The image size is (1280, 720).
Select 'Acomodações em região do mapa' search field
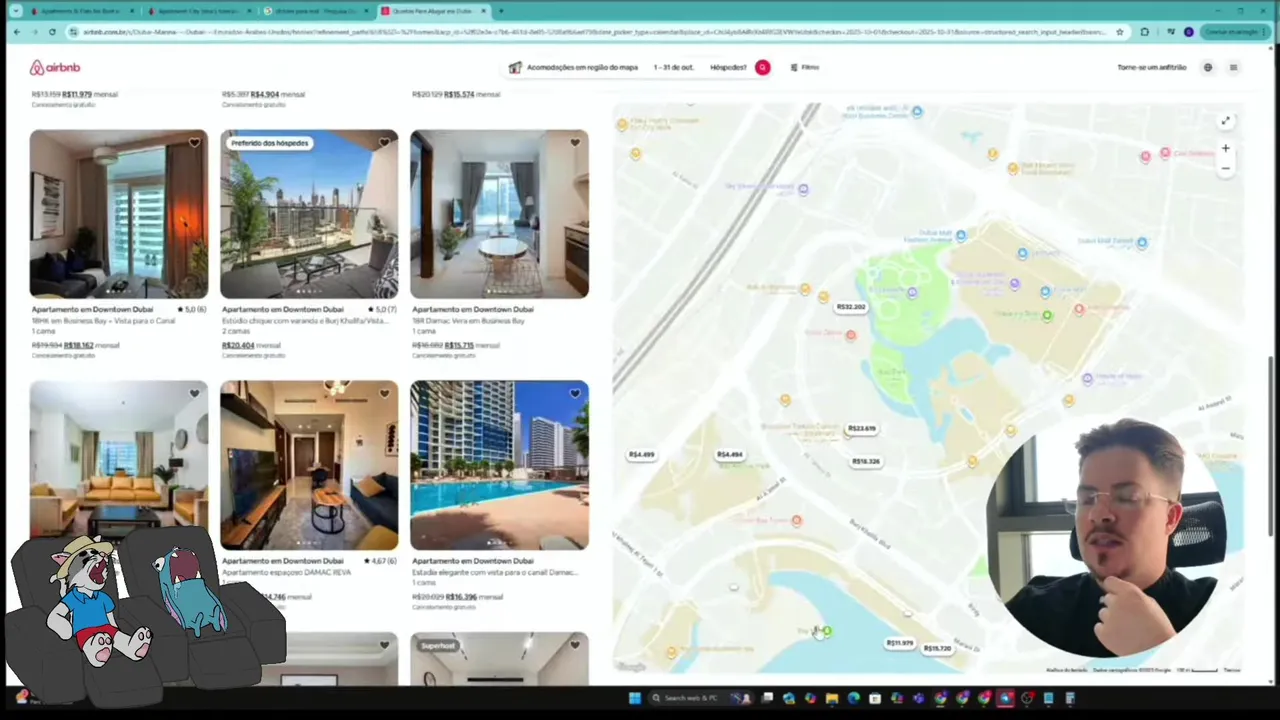click(573, 67)
